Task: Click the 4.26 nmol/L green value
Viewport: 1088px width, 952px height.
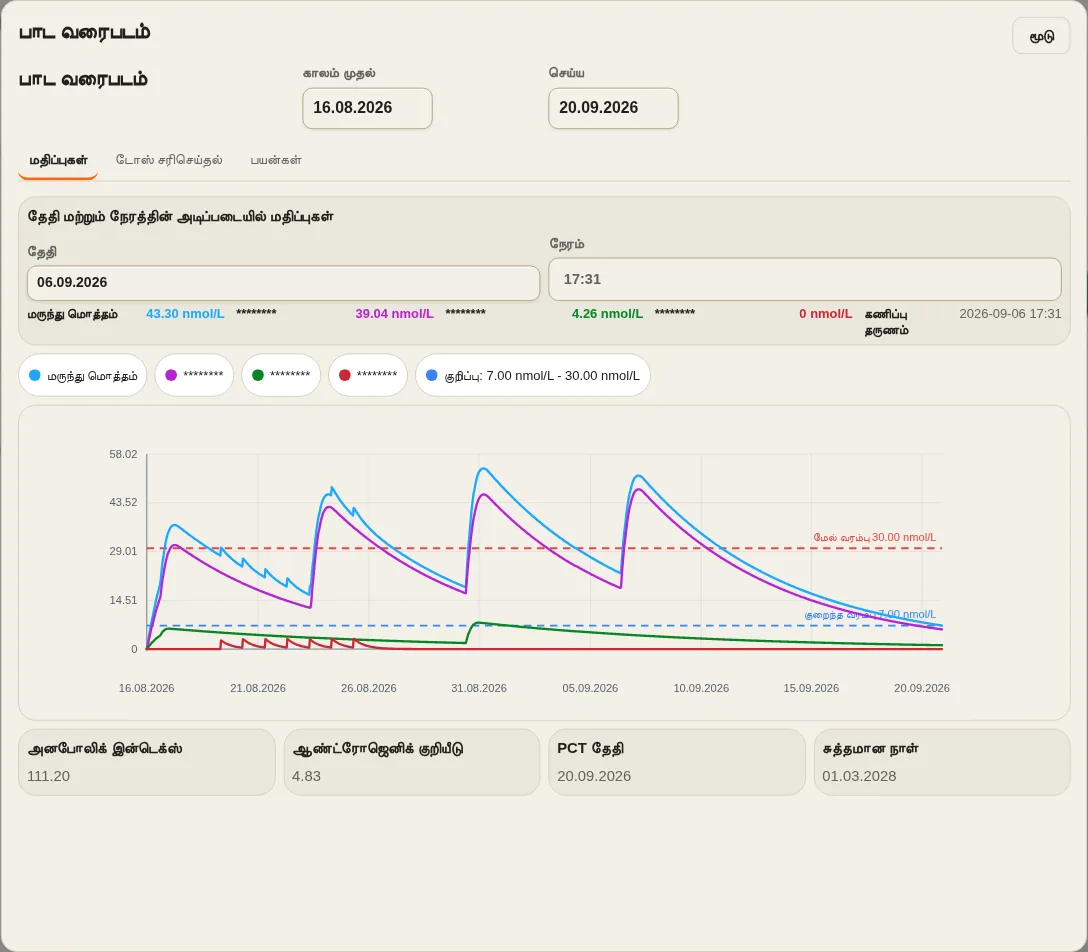Action: pyautogui.click(x=607, y=314)
